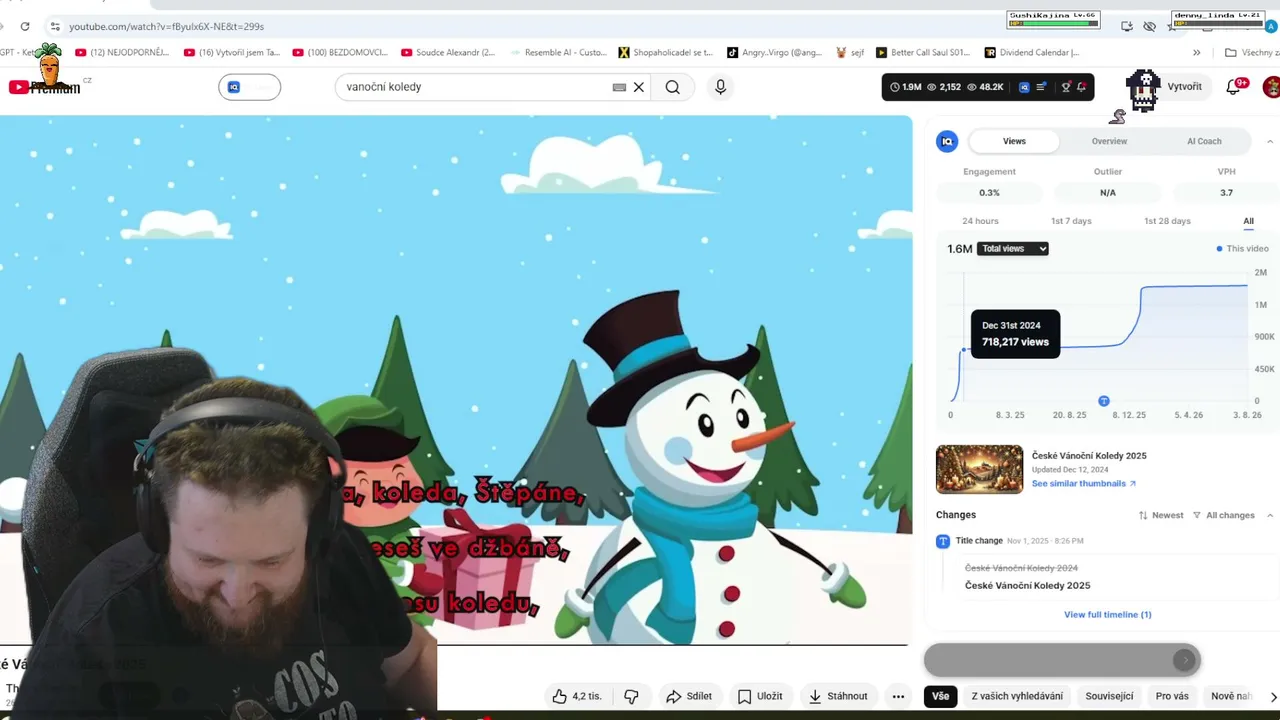
Task: Click the blue marker on the chart timeline
Action: (1104, 401)
